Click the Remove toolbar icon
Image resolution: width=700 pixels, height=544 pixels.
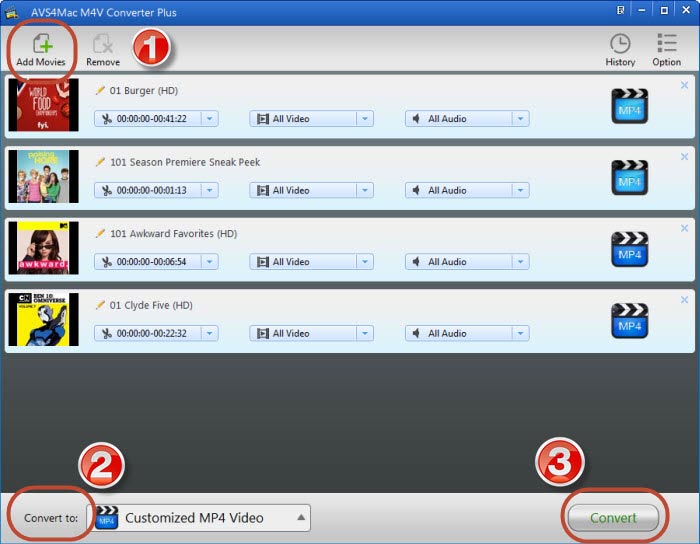[x=103, y=50]
